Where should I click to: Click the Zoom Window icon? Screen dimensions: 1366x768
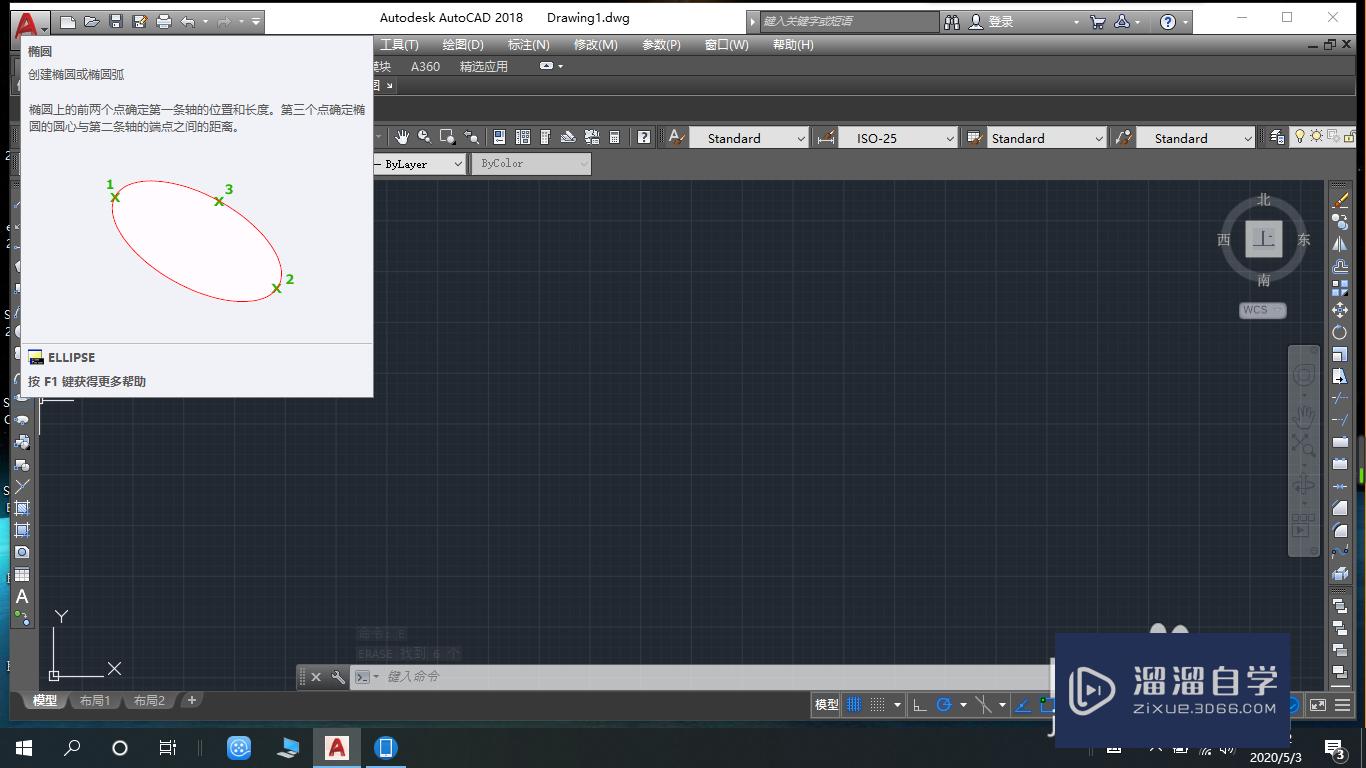448,137
